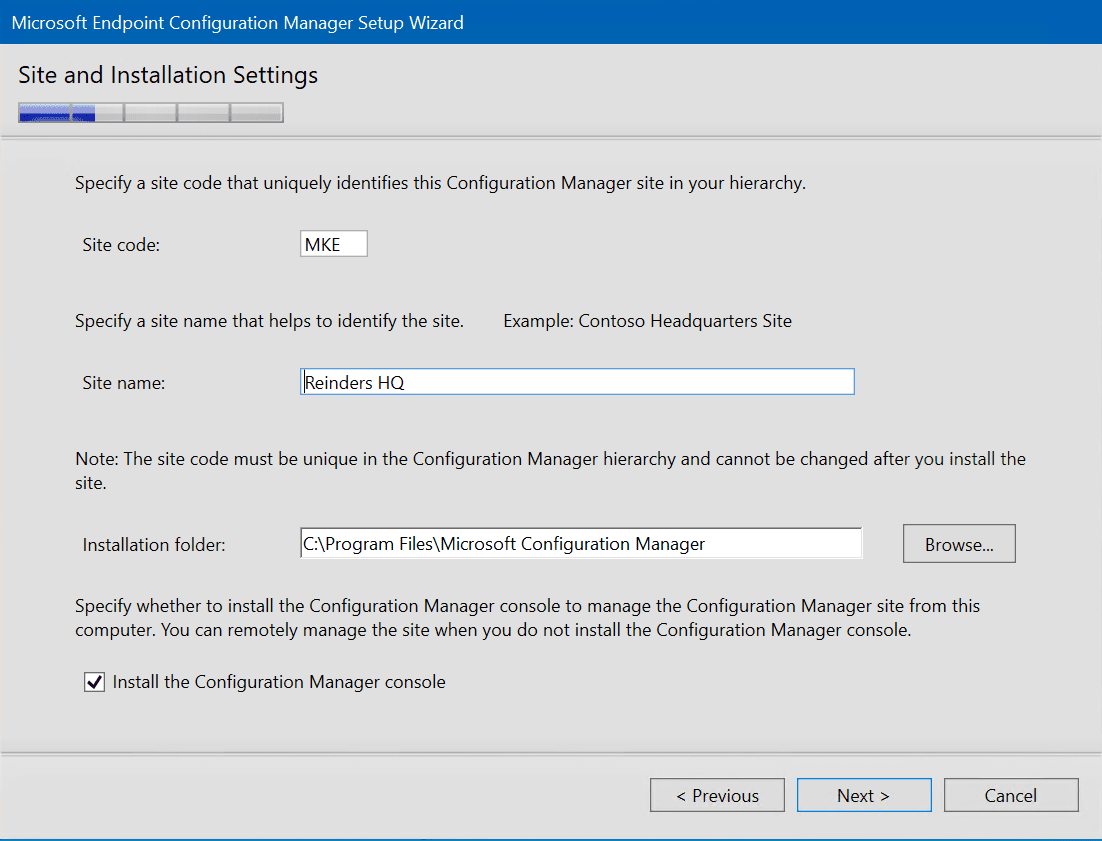Click the "Site and Installation Settings" heading

167,75
